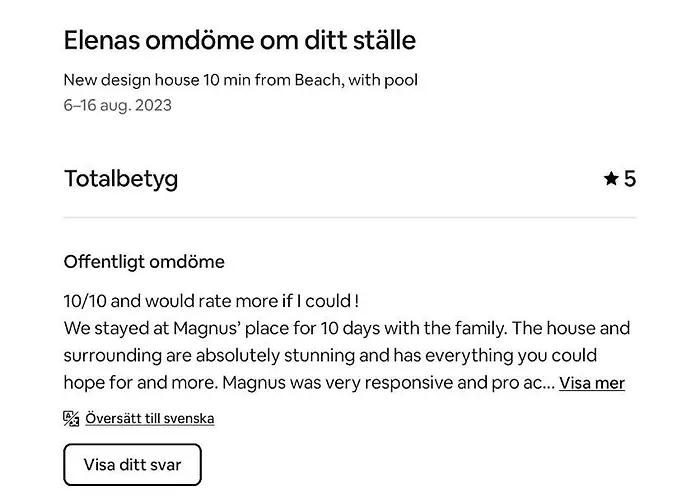Viewport: 700px width, 500px height.
Task: Translate review via Översätt till svenska
Action: [x=149, y=418]
